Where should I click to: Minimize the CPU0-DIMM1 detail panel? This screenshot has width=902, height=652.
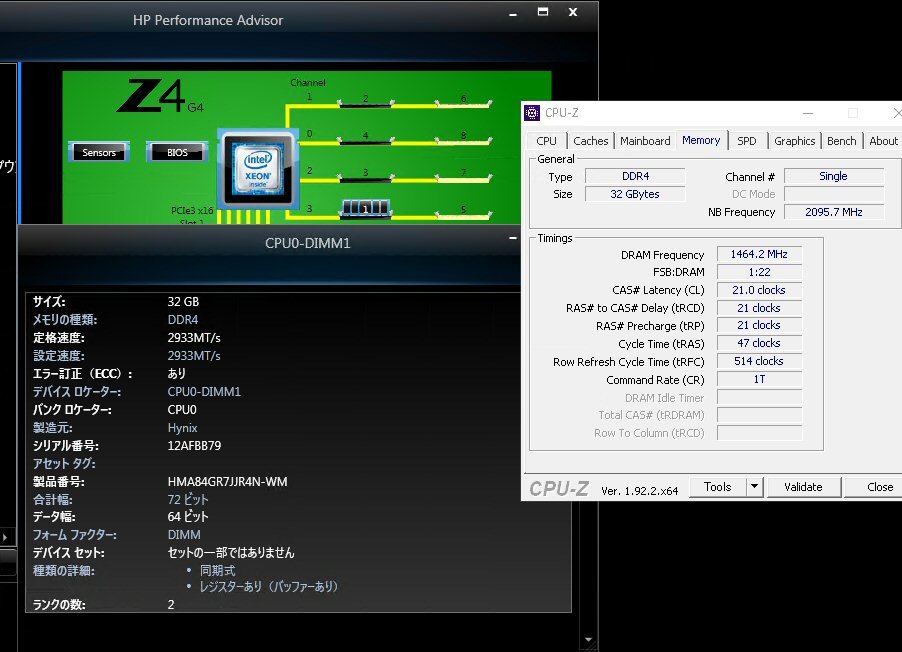pyautogui.click(x=513, y=238)
